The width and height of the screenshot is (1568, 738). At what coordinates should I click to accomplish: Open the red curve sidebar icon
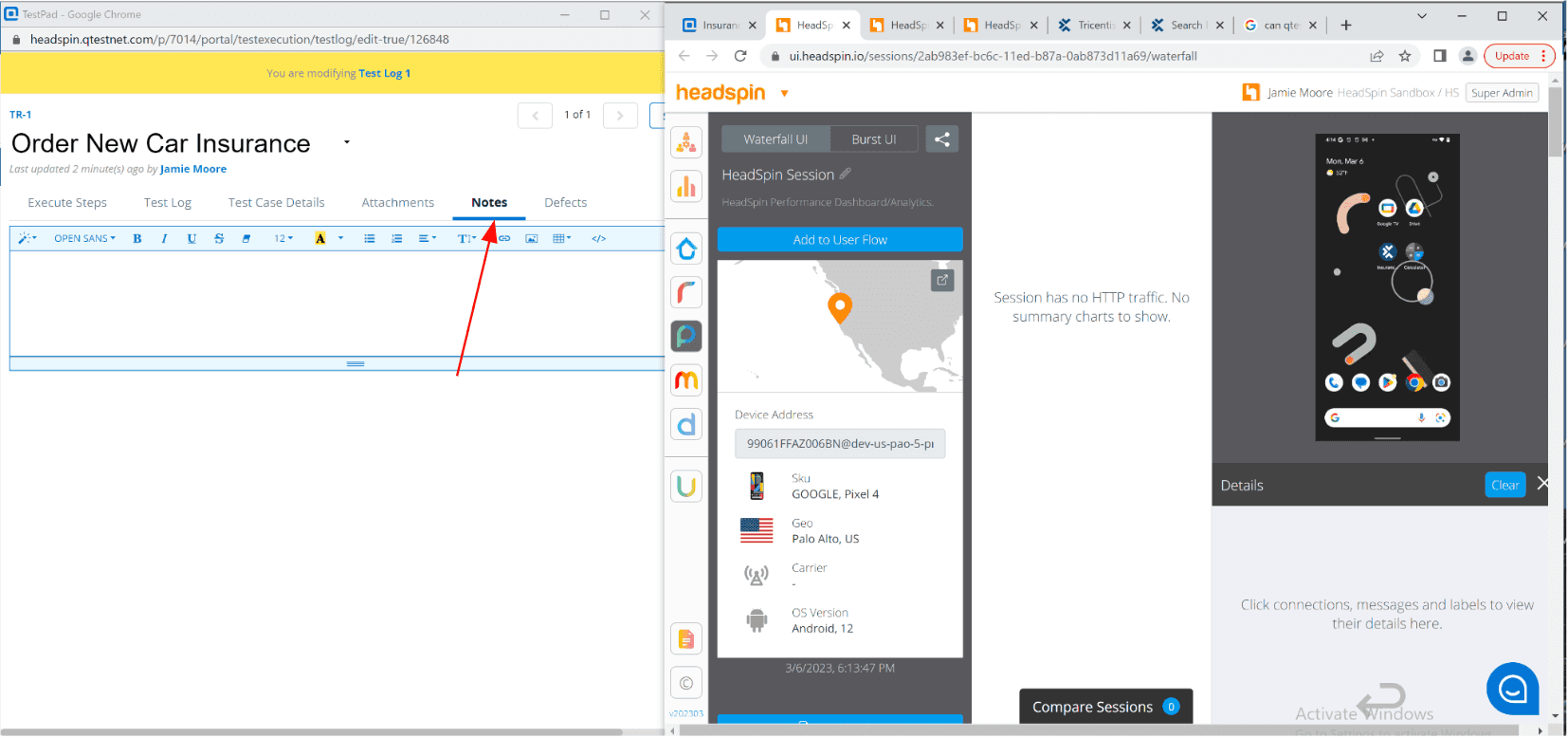pyautogui.click(x=686, y=292)
